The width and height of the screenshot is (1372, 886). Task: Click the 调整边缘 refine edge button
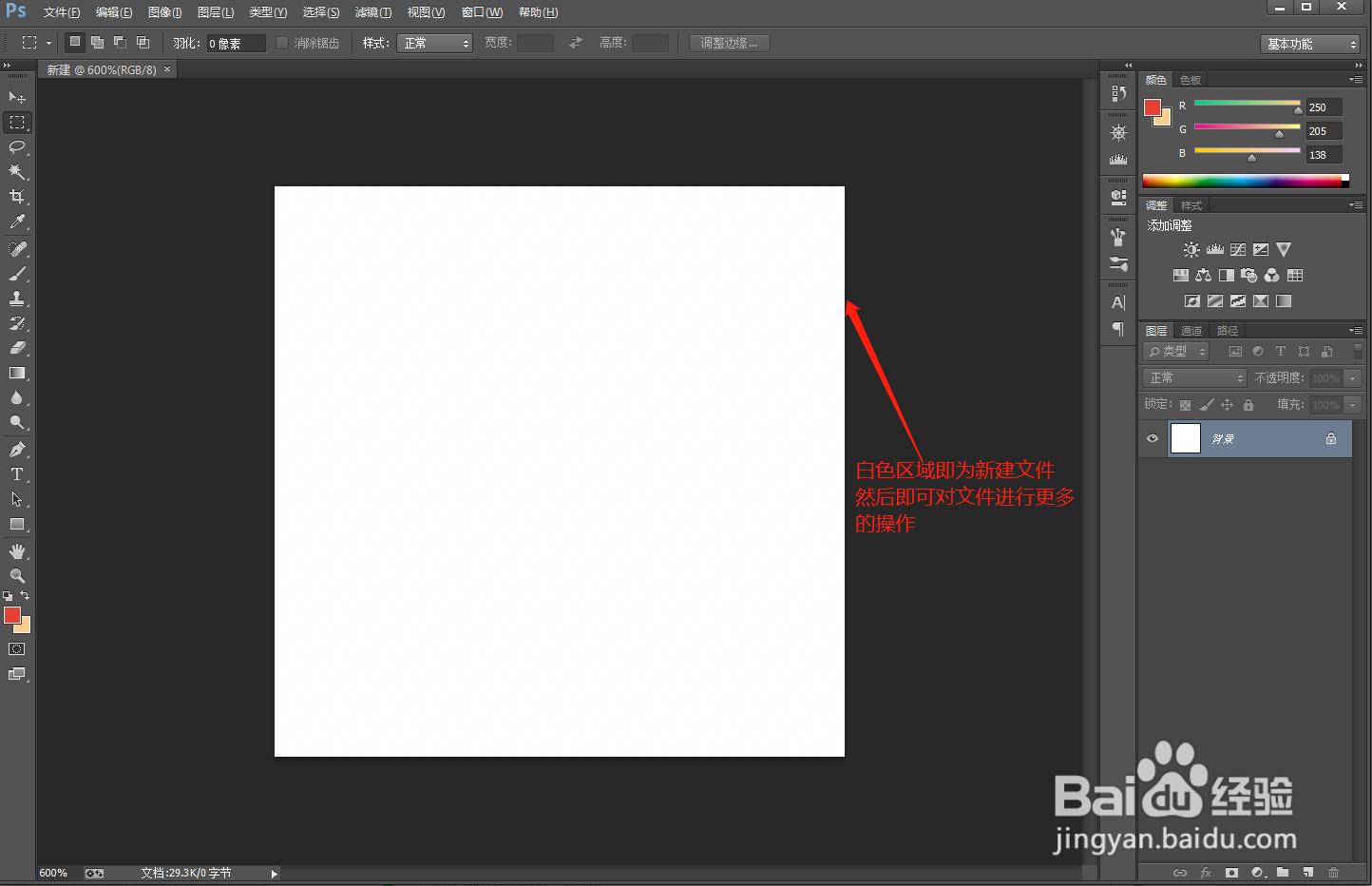730,43
